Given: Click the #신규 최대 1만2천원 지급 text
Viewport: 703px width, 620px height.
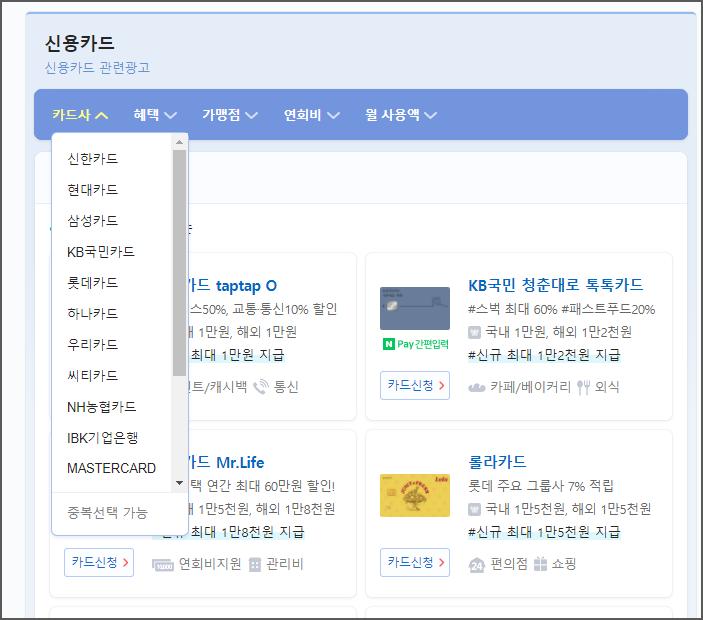Looking at the screenshot, I should pos(544,355).
